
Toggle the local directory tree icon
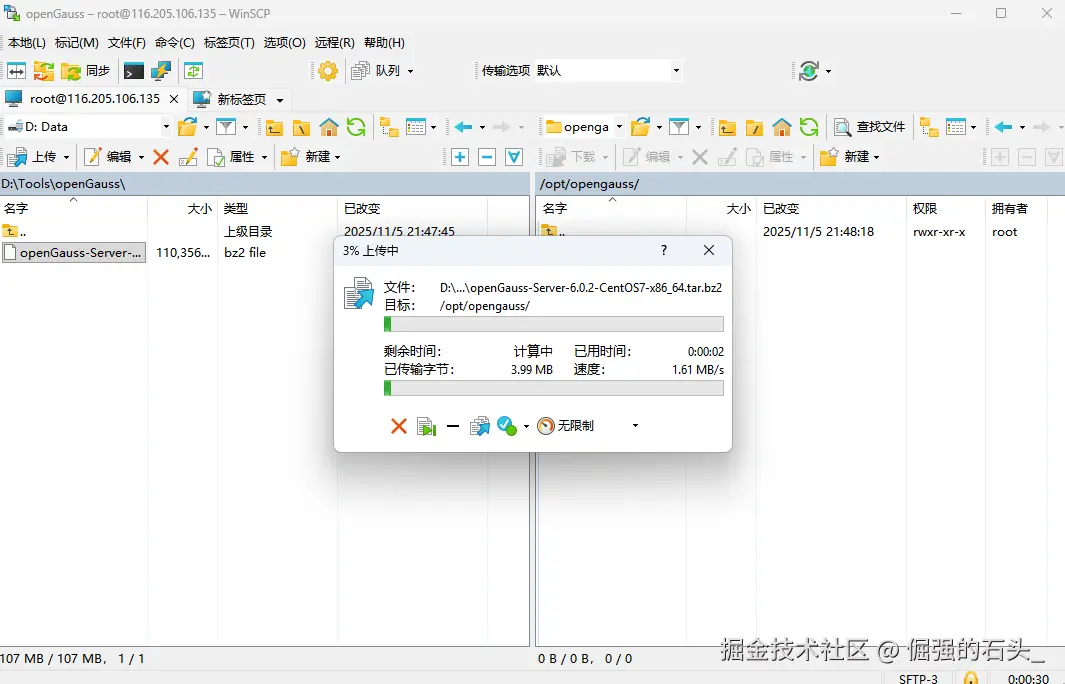pos(389,127)
